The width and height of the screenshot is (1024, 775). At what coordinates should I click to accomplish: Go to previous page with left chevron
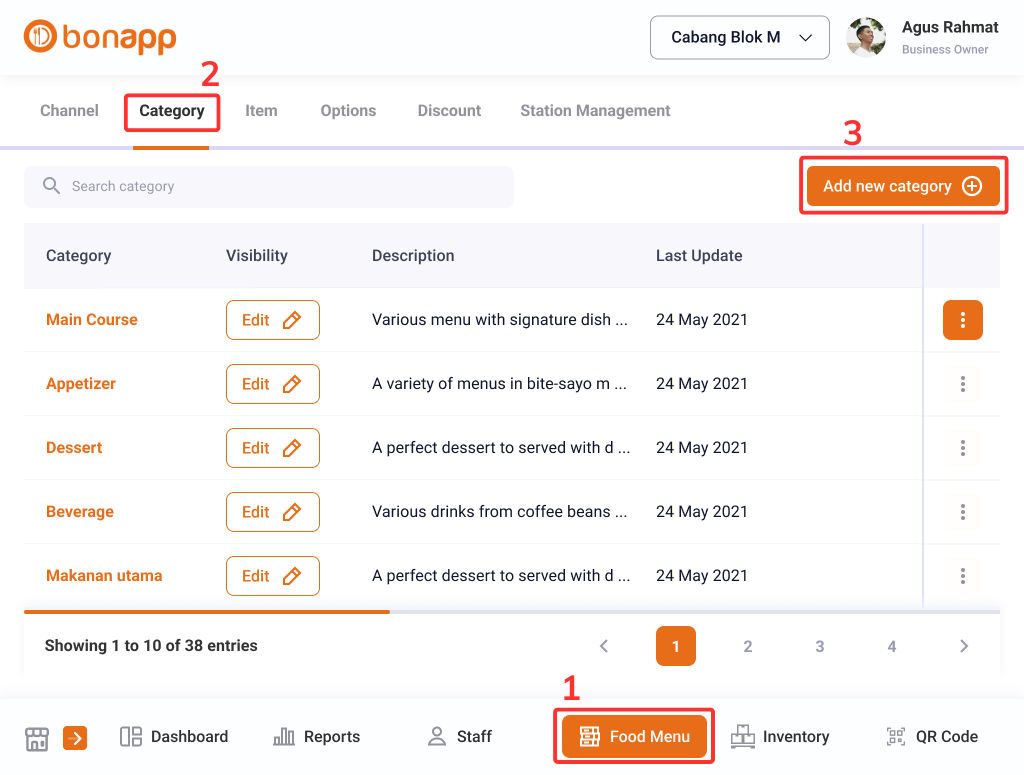pyautogui.click(x=604, y=646)
